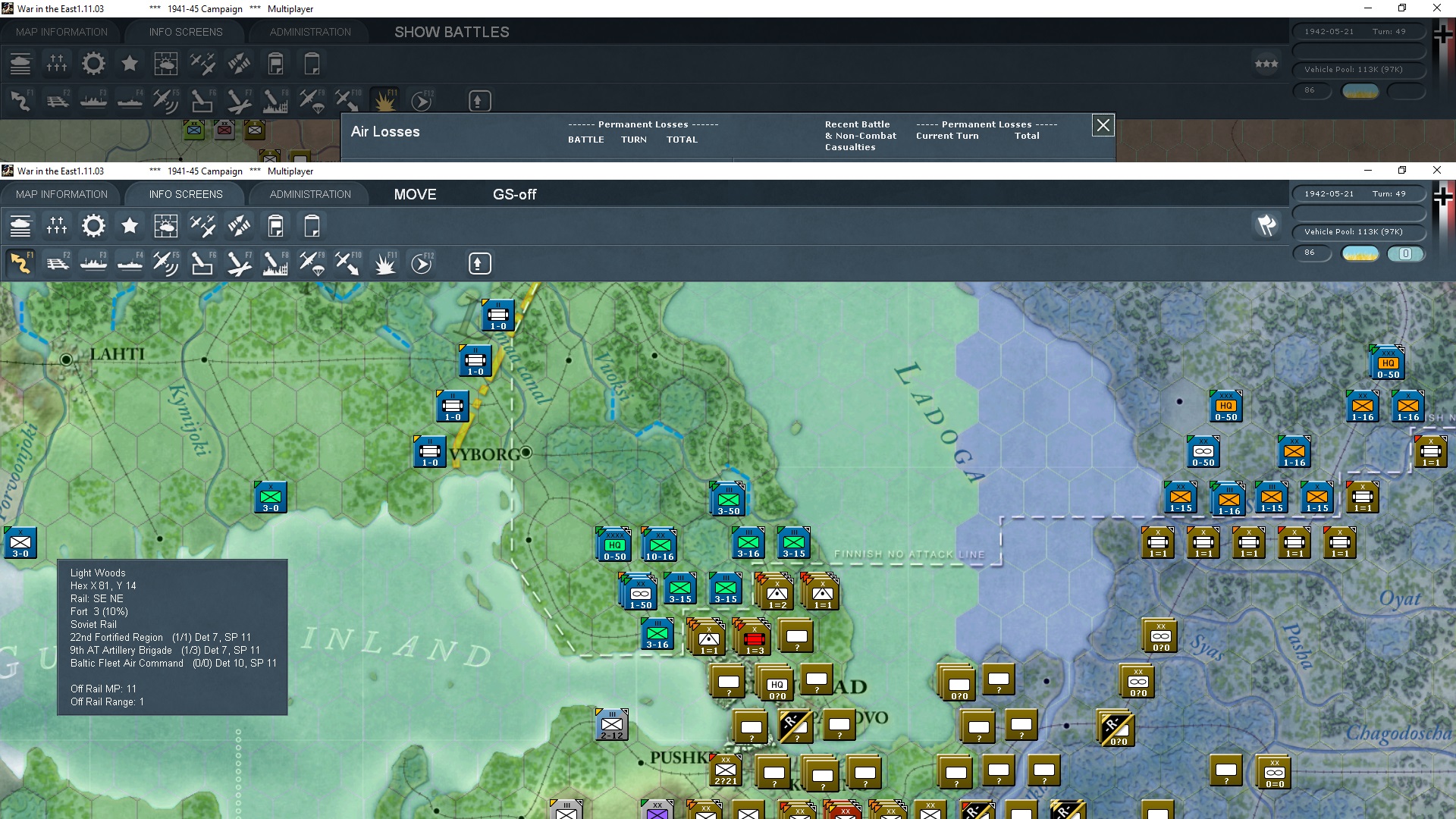Screen dimensions: 1456x819
Task: Toggle GS-off in the top menu bar
Action: click(513, 194)
